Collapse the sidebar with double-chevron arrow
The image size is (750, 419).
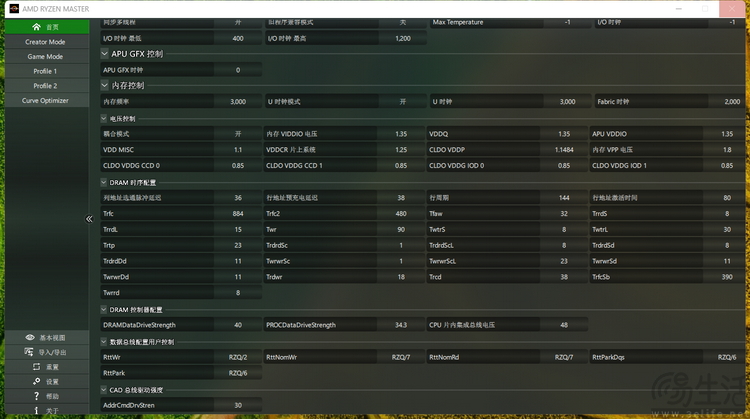pyautogui.click(x=89, y=219)
